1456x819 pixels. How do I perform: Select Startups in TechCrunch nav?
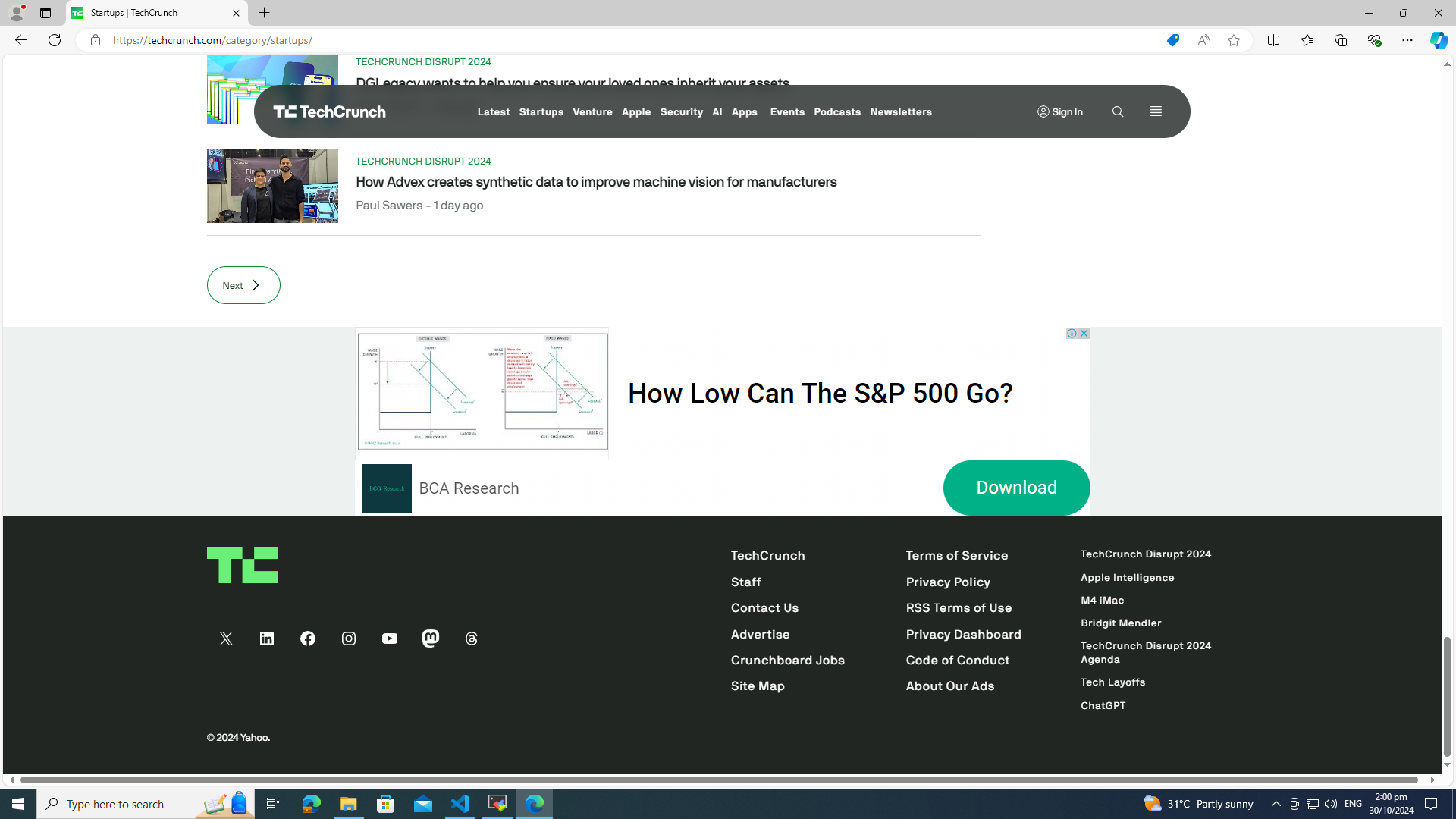pyautogui.click(x=541, y=111)
